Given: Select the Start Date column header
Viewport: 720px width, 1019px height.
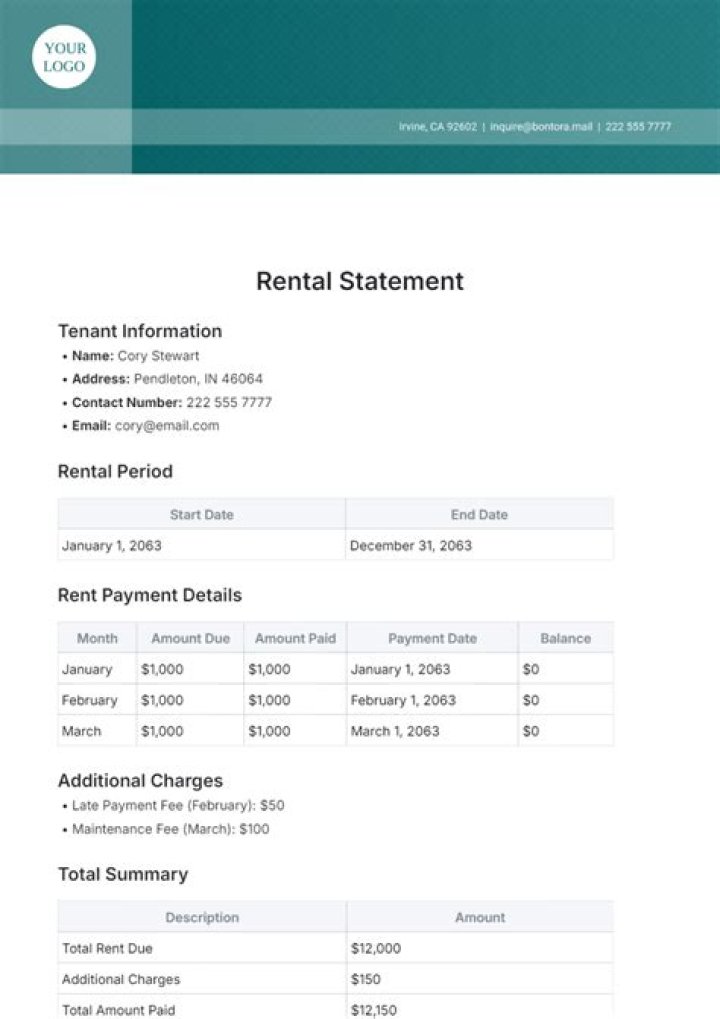Looking at the screenshot, I should pyautogui.click(x=201, y=515).
